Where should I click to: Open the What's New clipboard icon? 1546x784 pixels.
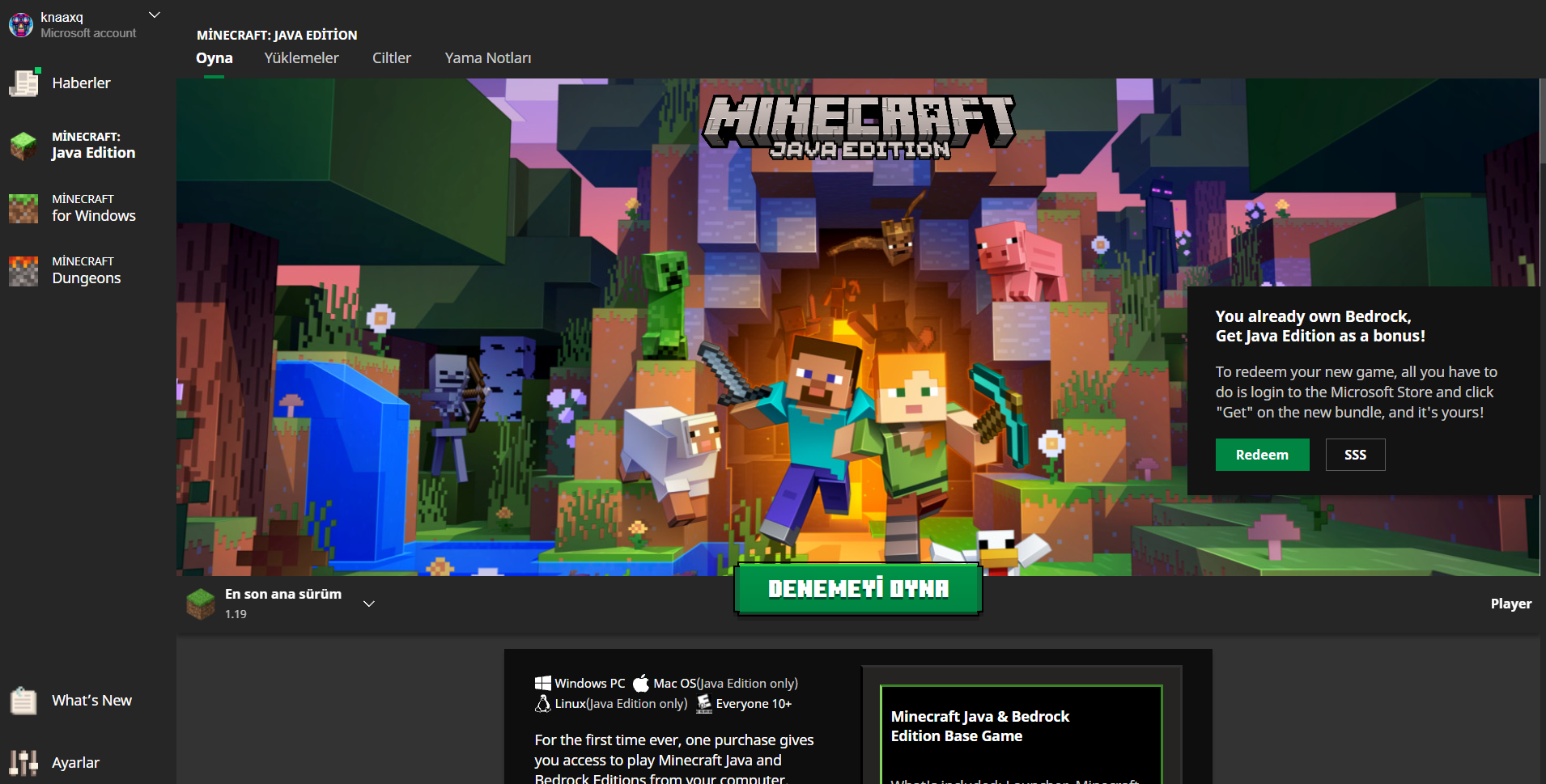click(23, 701)
